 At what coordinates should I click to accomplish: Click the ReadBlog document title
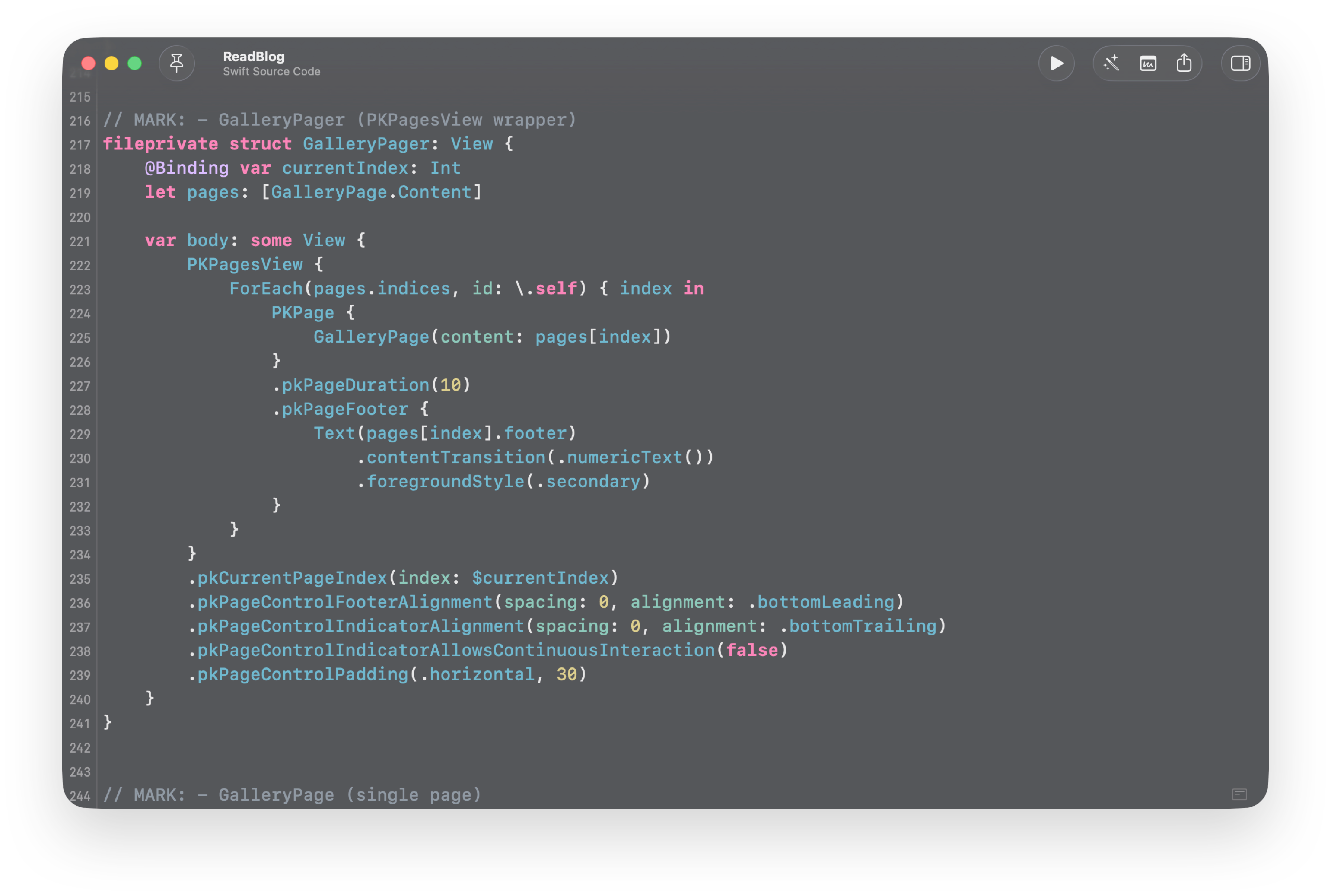(x=254, y=57)
